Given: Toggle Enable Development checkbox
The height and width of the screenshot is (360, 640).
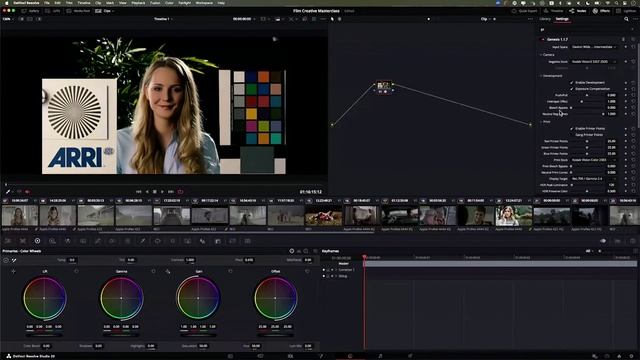Looking at the screenshot, I should [572, 82].
